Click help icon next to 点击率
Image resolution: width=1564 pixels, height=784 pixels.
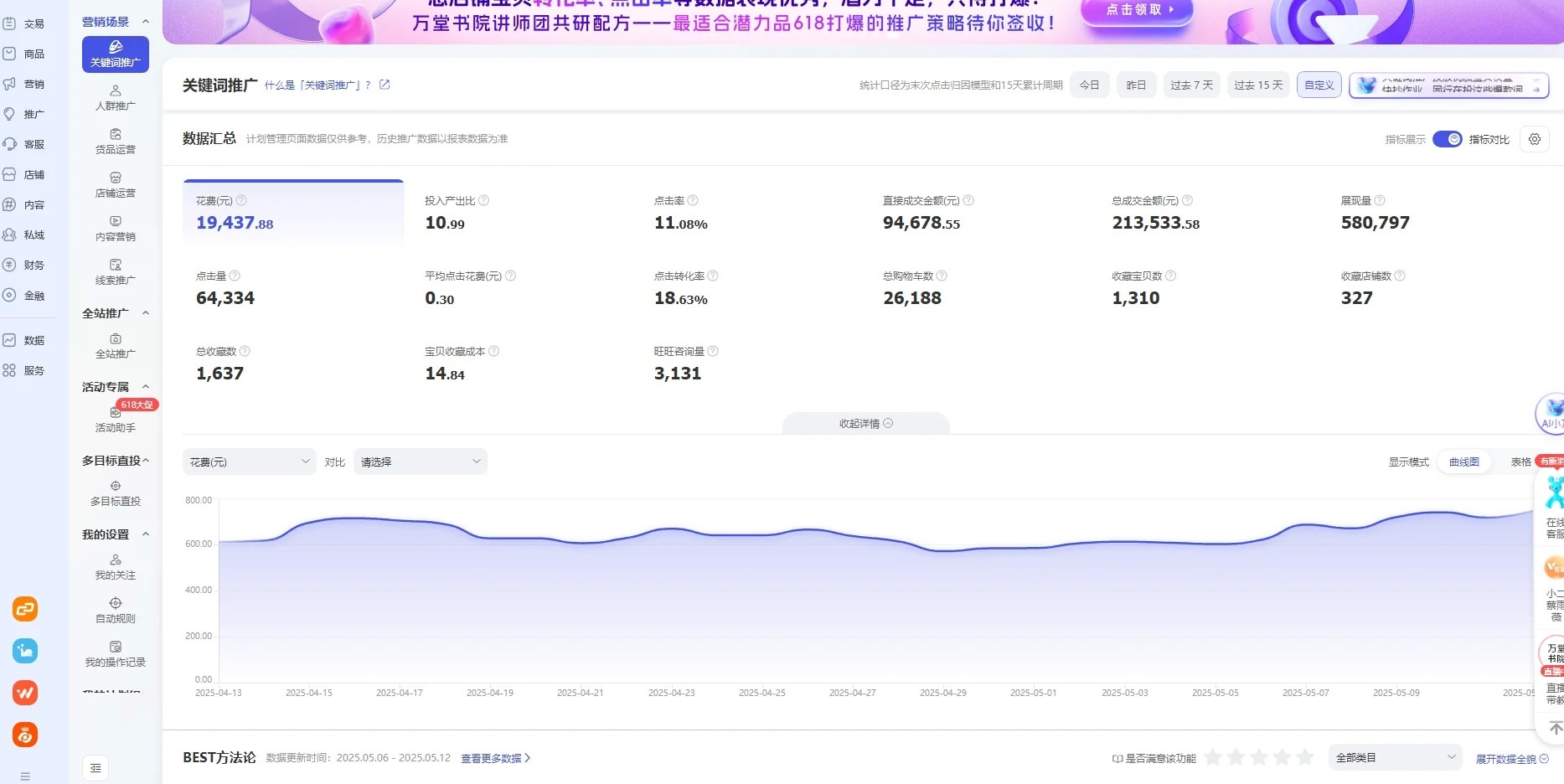click(693, 200)
